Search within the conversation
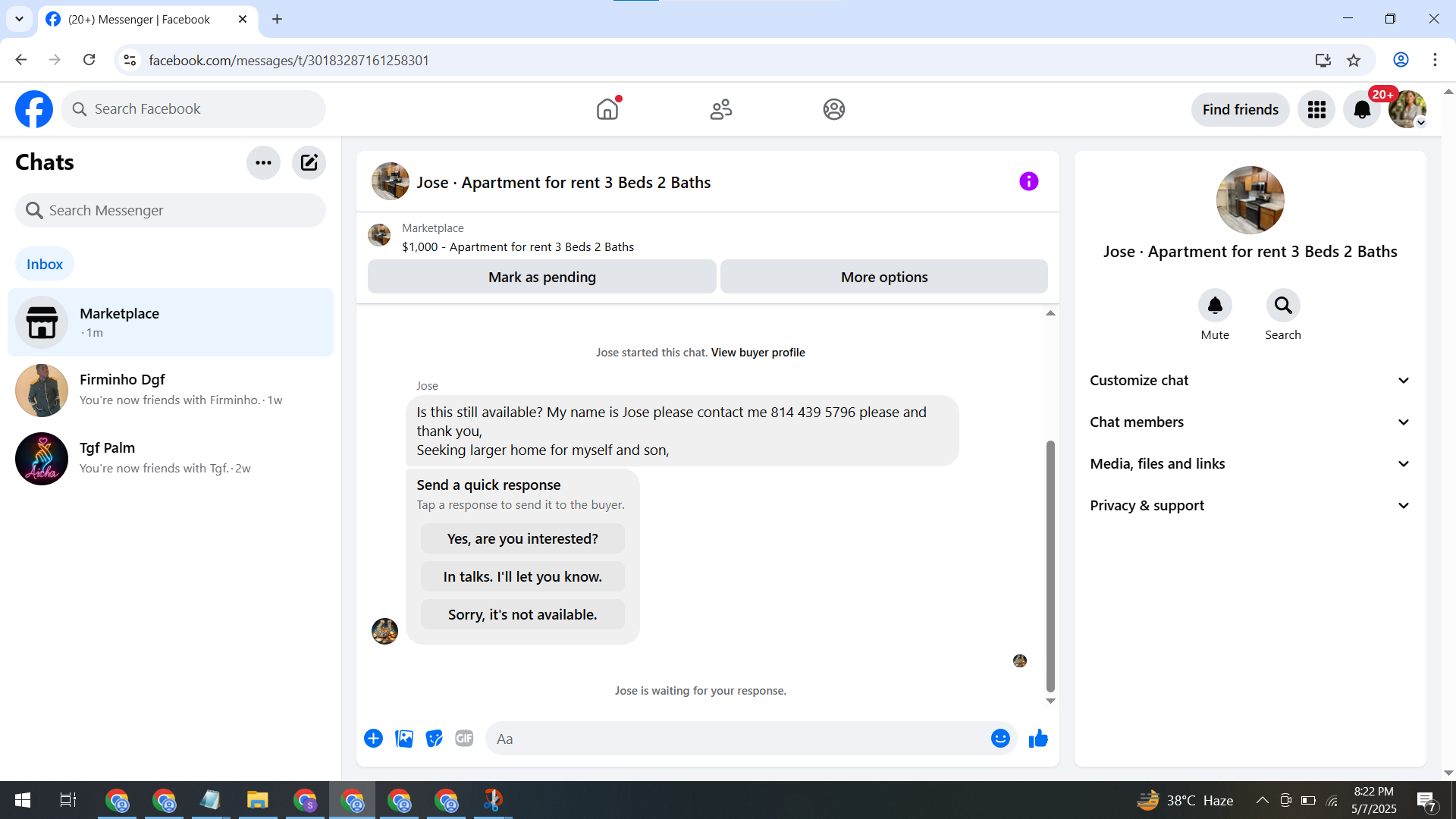The height and width of the screenshot is (819, 1456). pos(1282,306)
